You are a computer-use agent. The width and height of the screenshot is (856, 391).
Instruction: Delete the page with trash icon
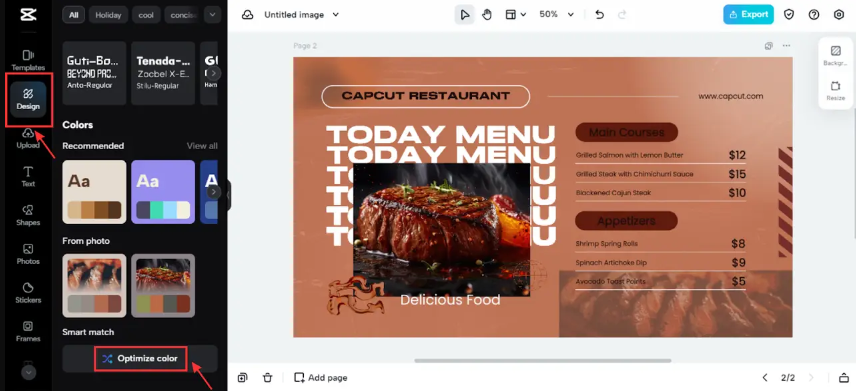click(x=267, y=377)
